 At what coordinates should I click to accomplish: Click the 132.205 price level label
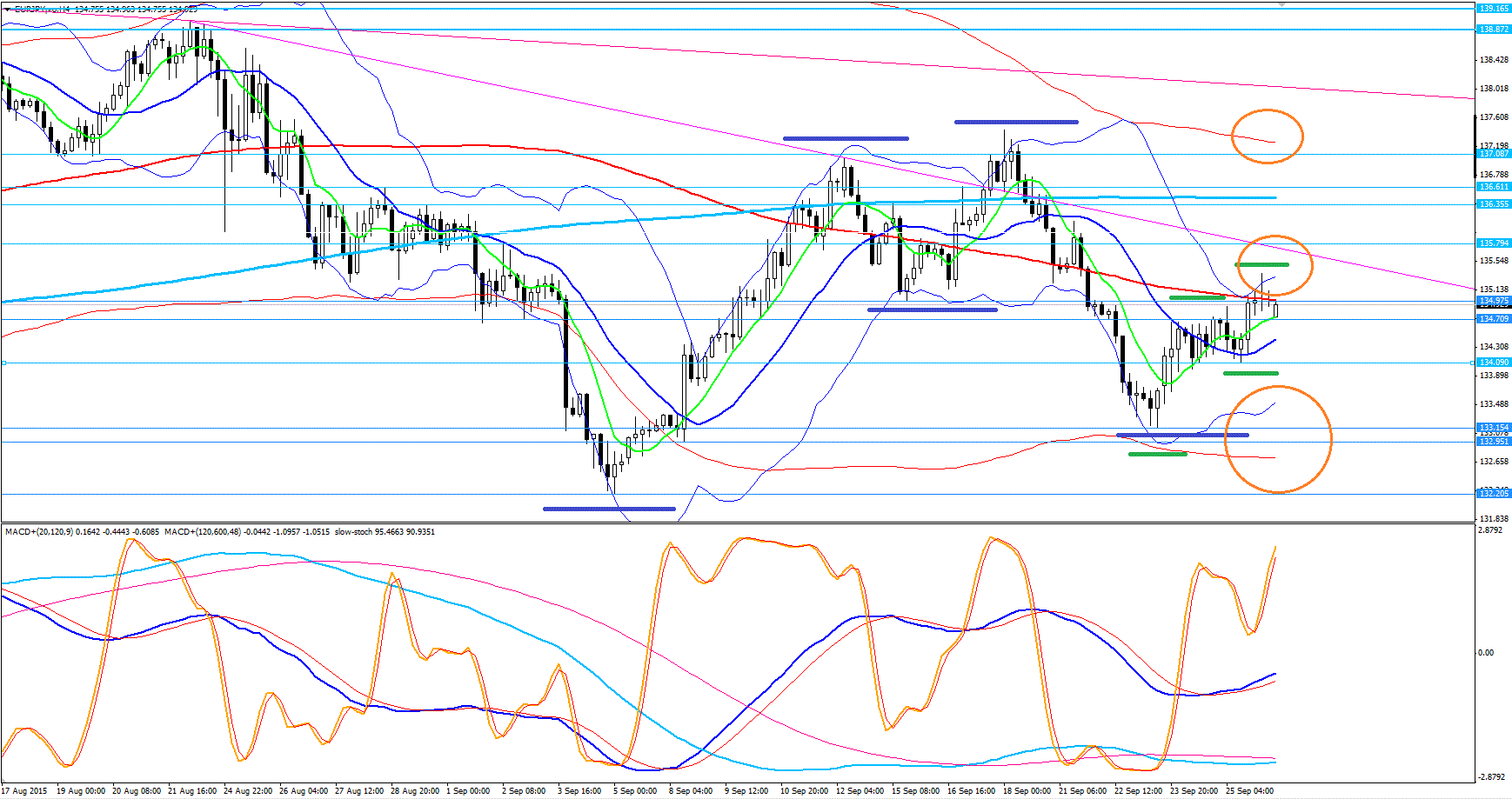(1494, 494)
